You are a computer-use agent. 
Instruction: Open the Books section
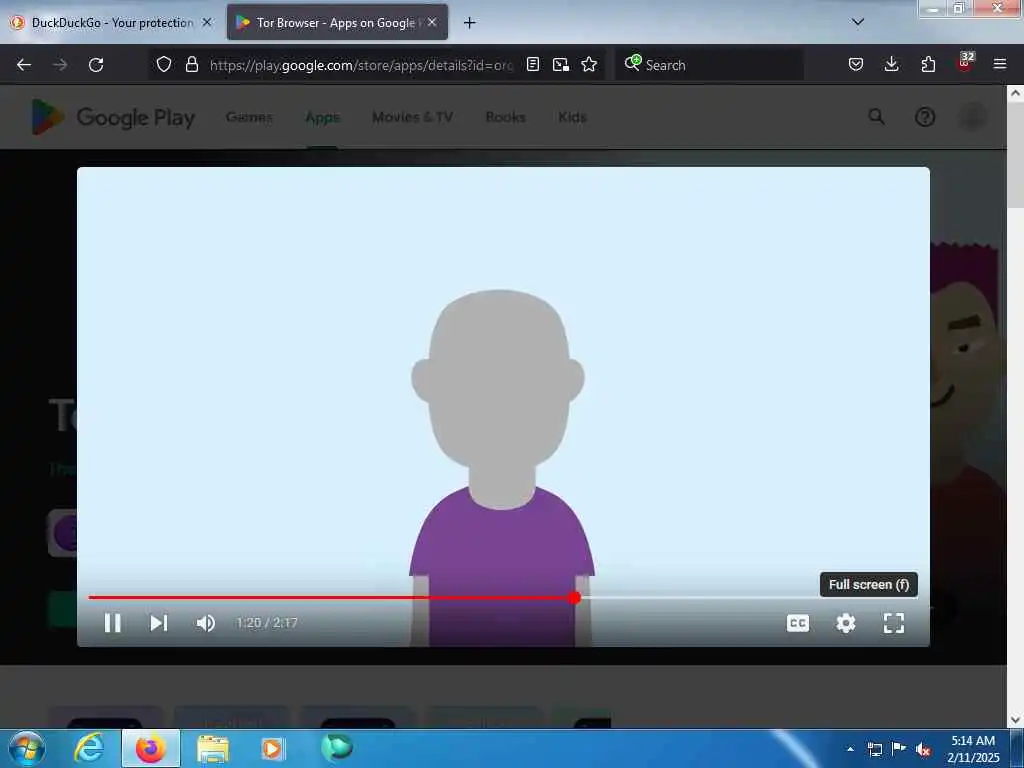(505, 117)
